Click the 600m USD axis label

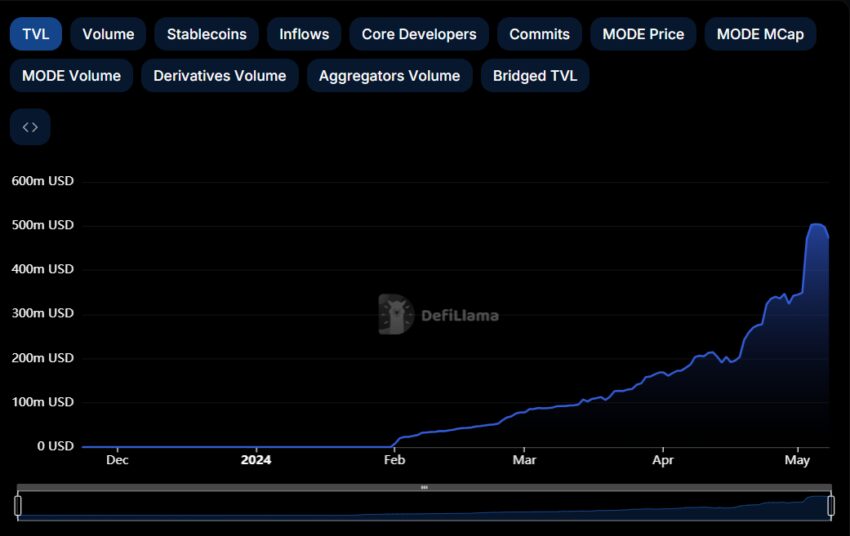point(42,181)
